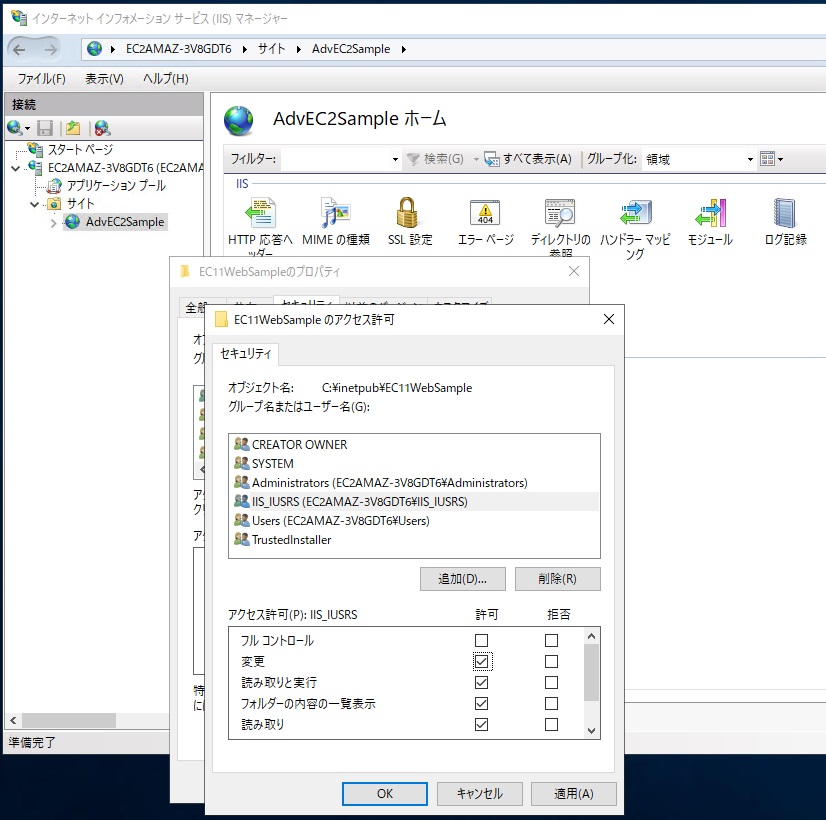
Task: Open the ヘルプ(H) menu
Action: (x=165, y=79)
